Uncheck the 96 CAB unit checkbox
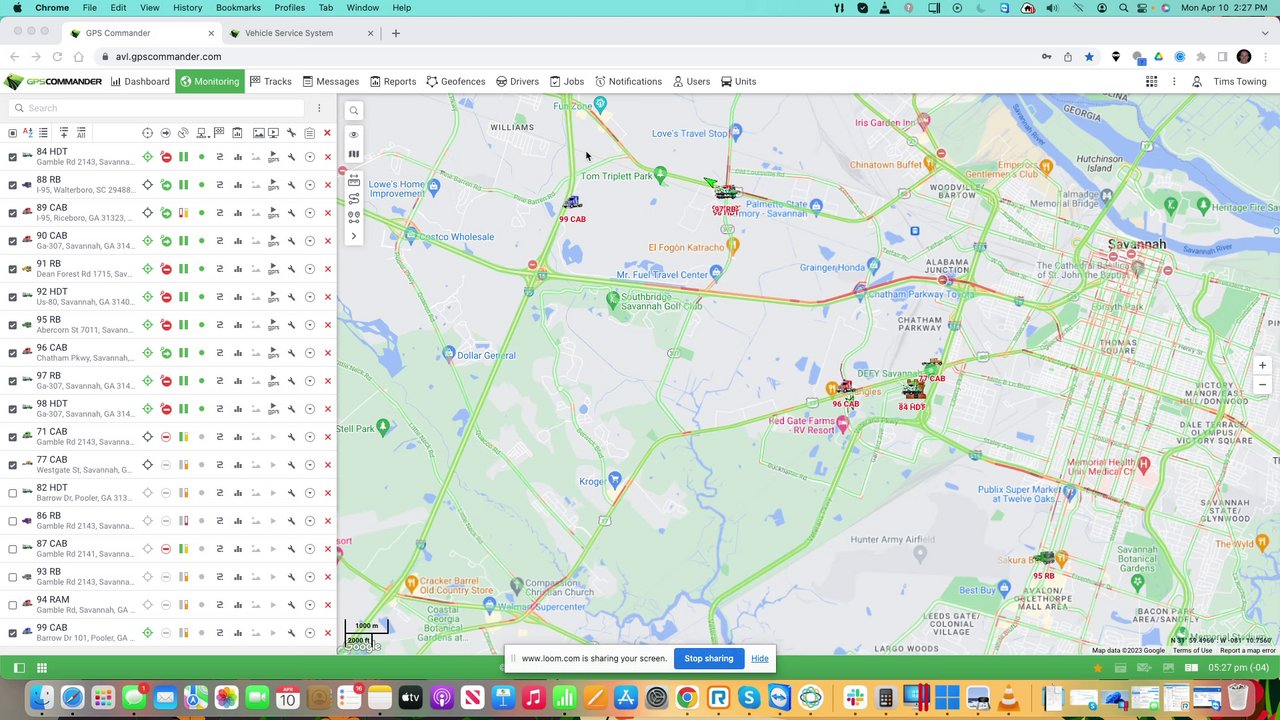Image resolution: width=1280 pixels, height=720 pixels. [12, 353]
